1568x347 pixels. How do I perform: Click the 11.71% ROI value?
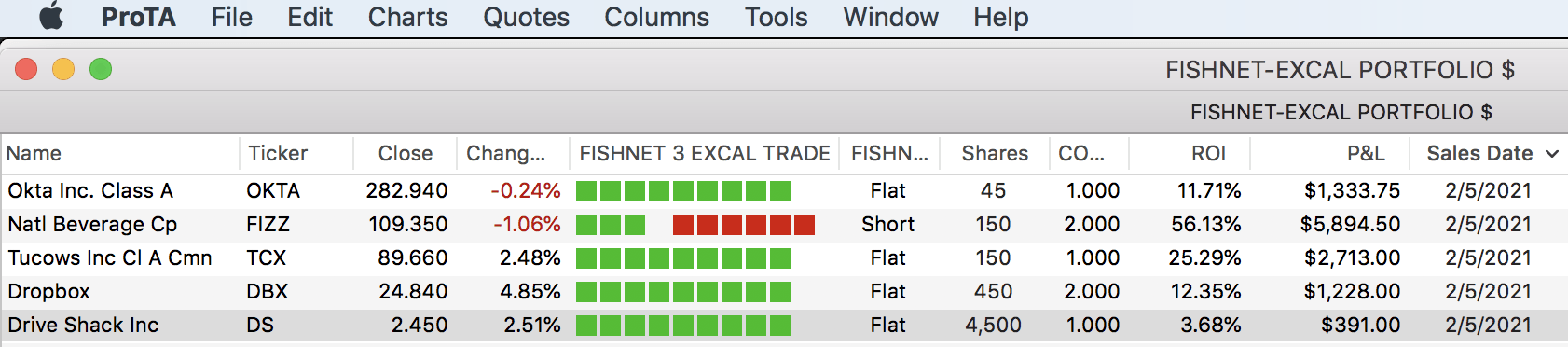(x=1209, y=190)
